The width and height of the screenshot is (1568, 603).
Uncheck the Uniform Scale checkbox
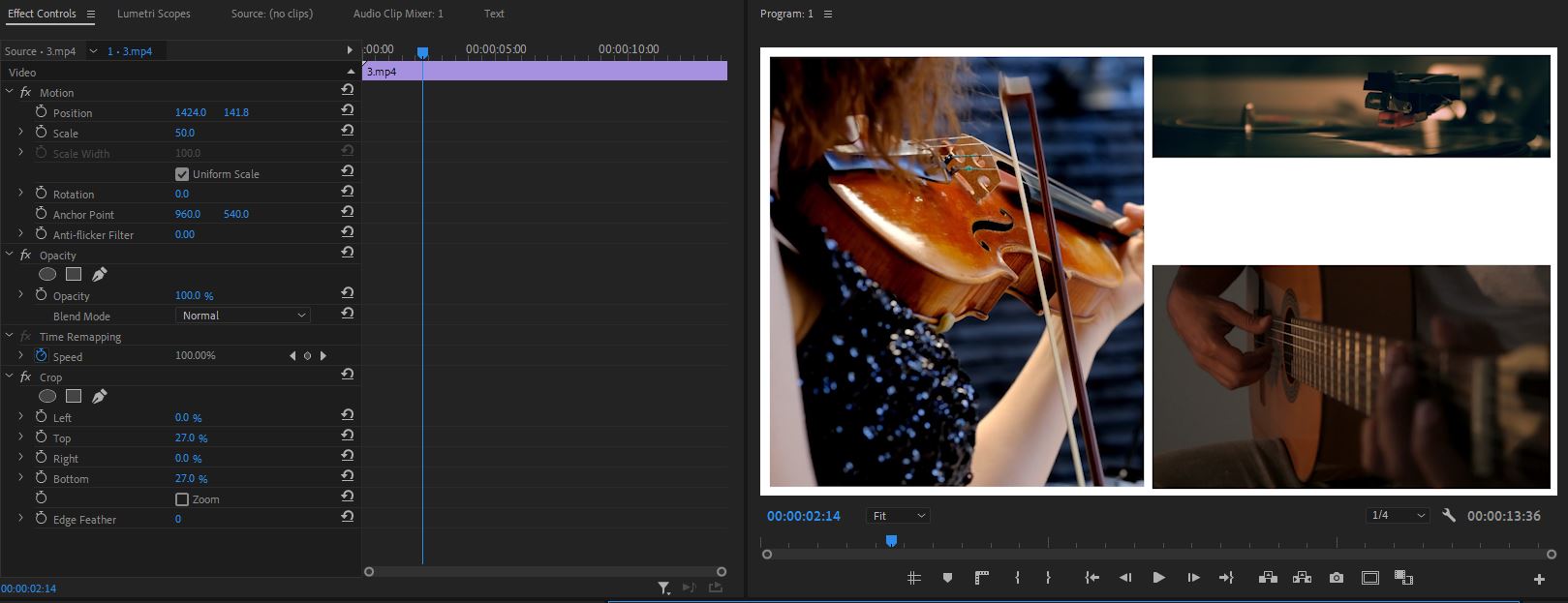(x=181, y=174)
